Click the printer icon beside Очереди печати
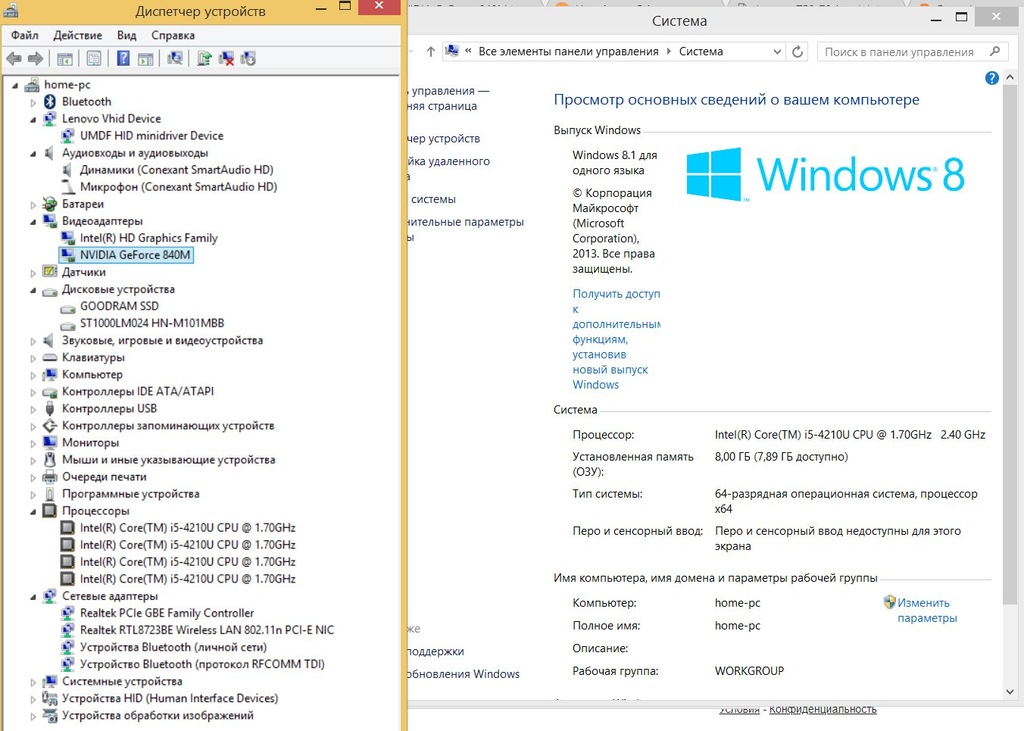 [50, 477]
